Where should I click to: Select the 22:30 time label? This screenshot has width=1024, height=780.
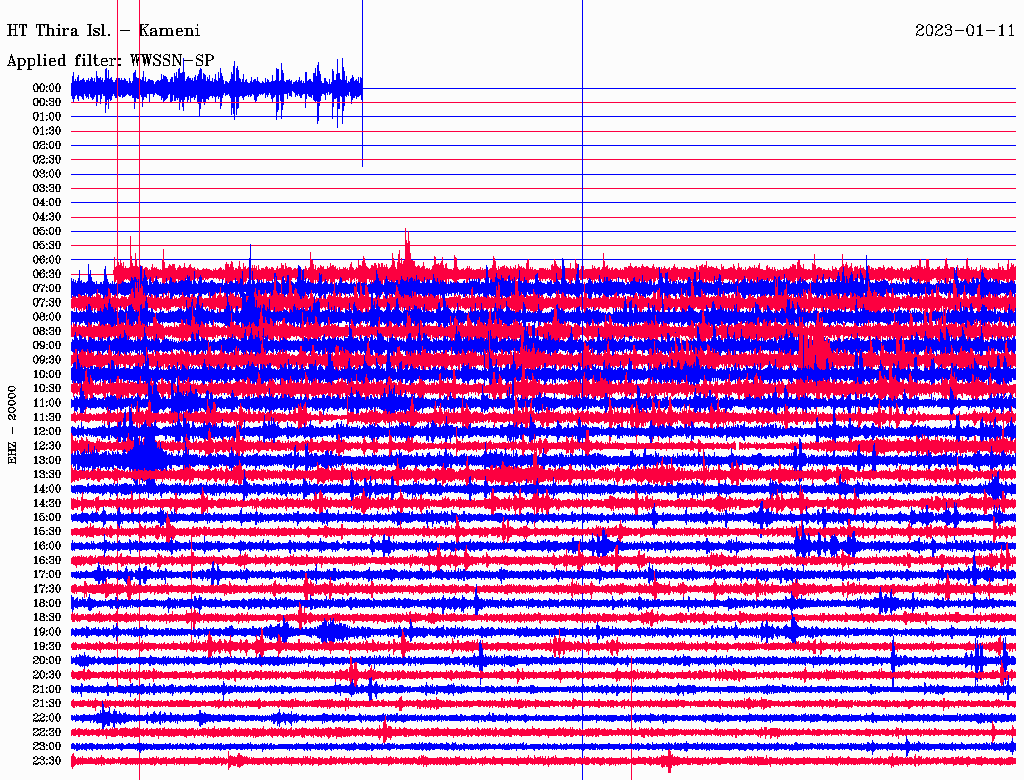click(47, 732)
